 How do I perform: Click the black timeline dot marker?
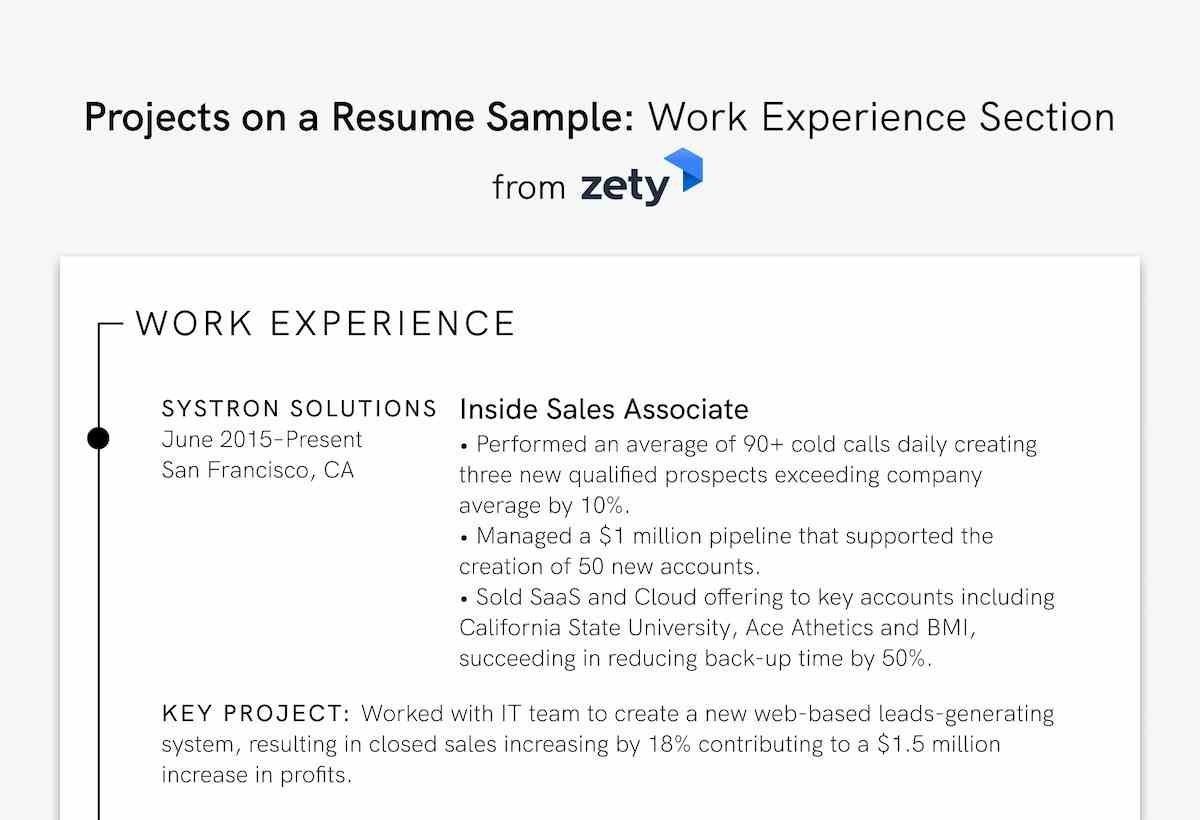pyautogui.click(x=98, y=438)
